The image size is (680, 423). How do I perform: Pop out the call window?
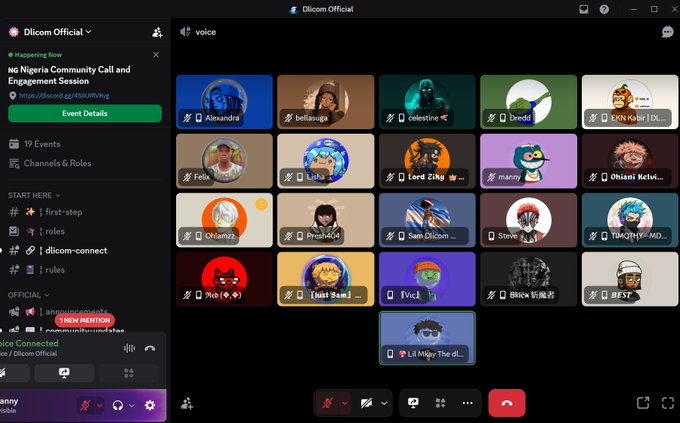click(x=643, y=403)
